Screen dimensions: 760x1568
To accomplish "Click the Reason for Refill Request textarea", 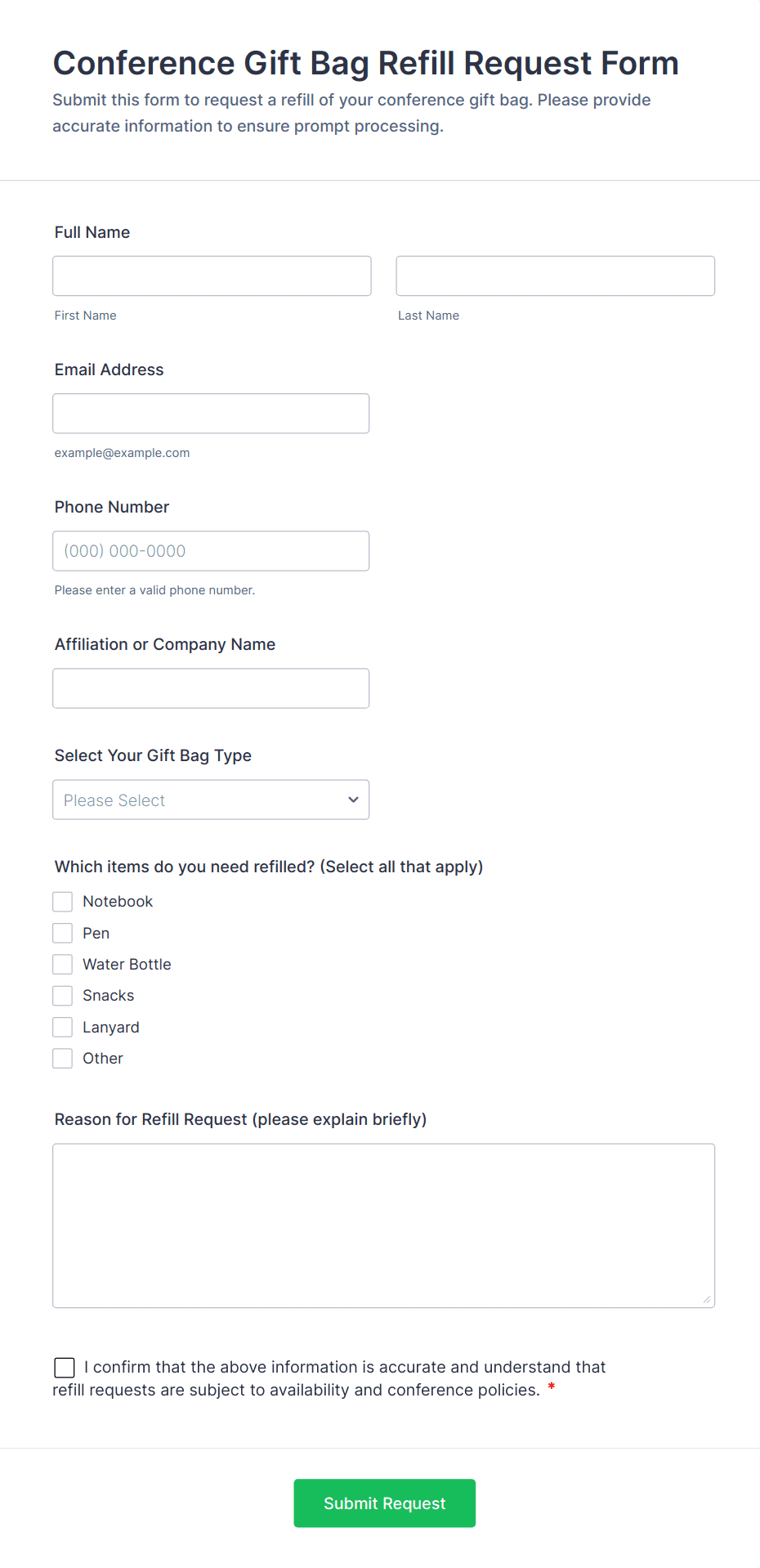I will (x=383, y=1225).
